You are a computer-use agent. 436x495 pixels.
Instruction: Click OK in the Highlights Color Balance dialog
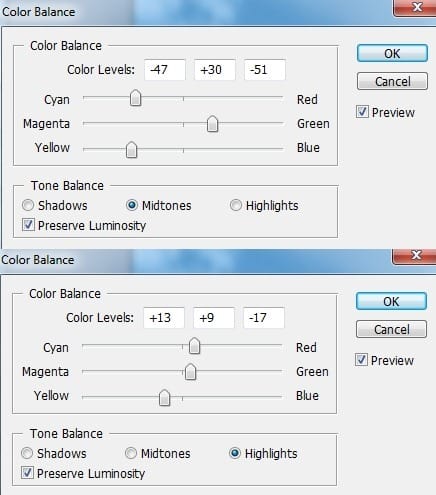pyautogui.click(x=391, y=301)
